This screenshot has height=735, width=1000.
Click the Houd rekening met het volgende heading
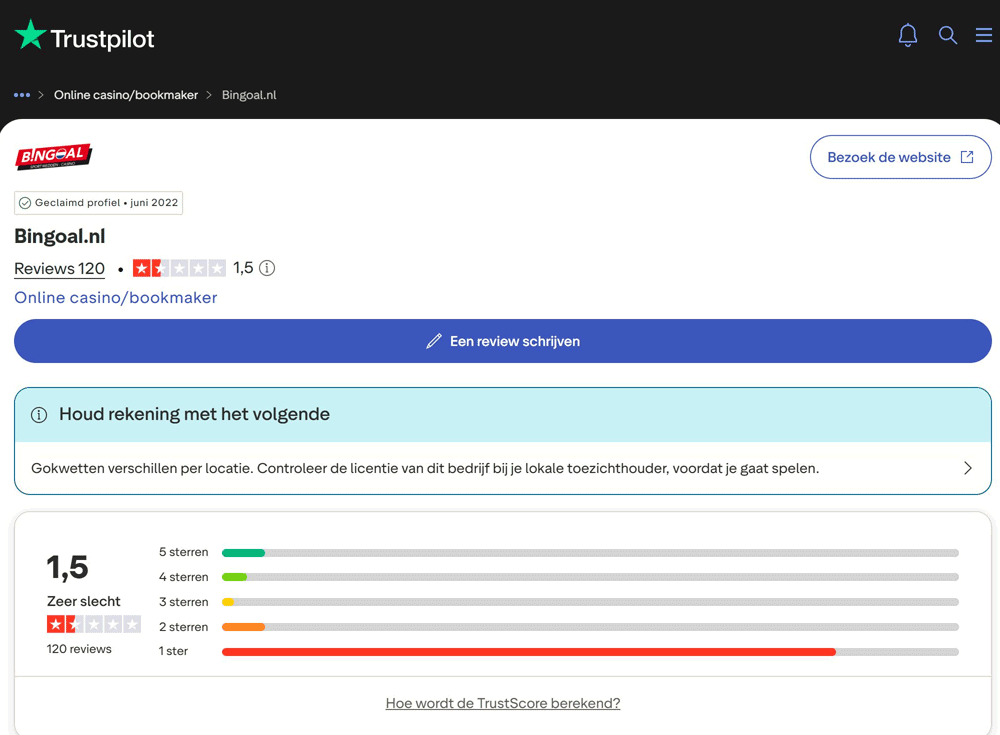coord(195,415)
